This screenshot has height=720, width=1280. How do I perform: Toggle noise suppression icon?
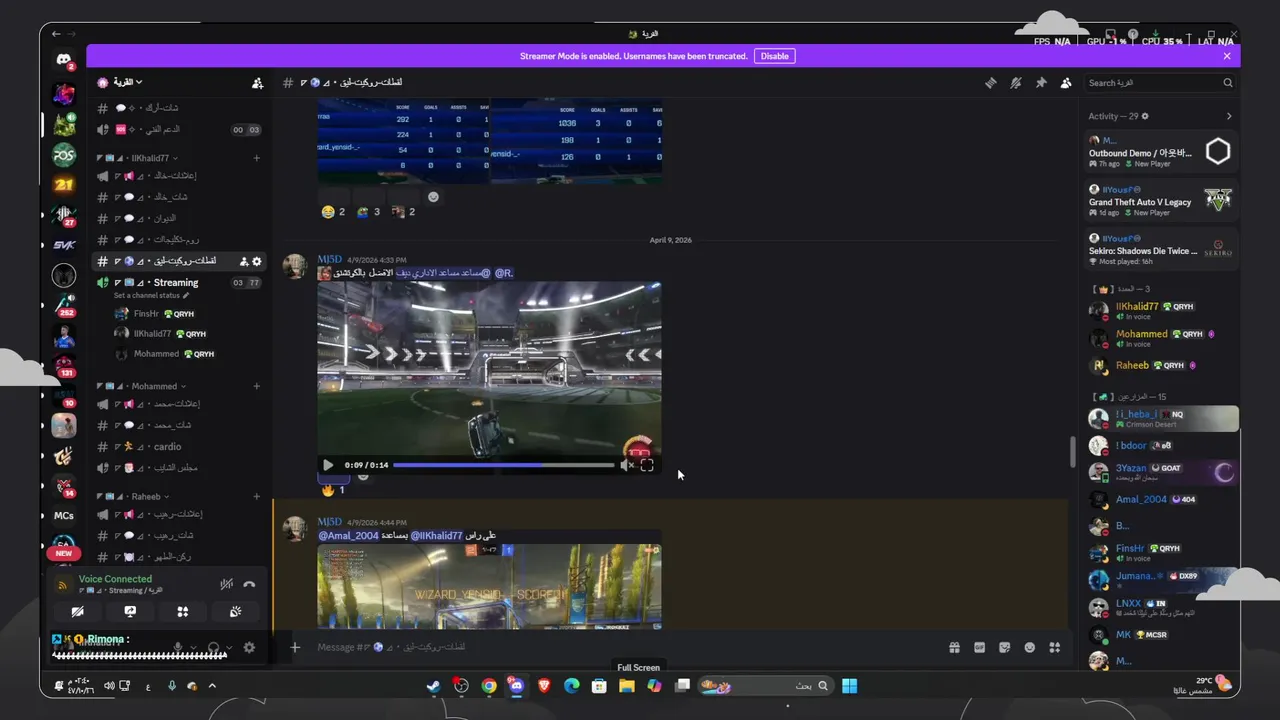click(x=227, y=584)
